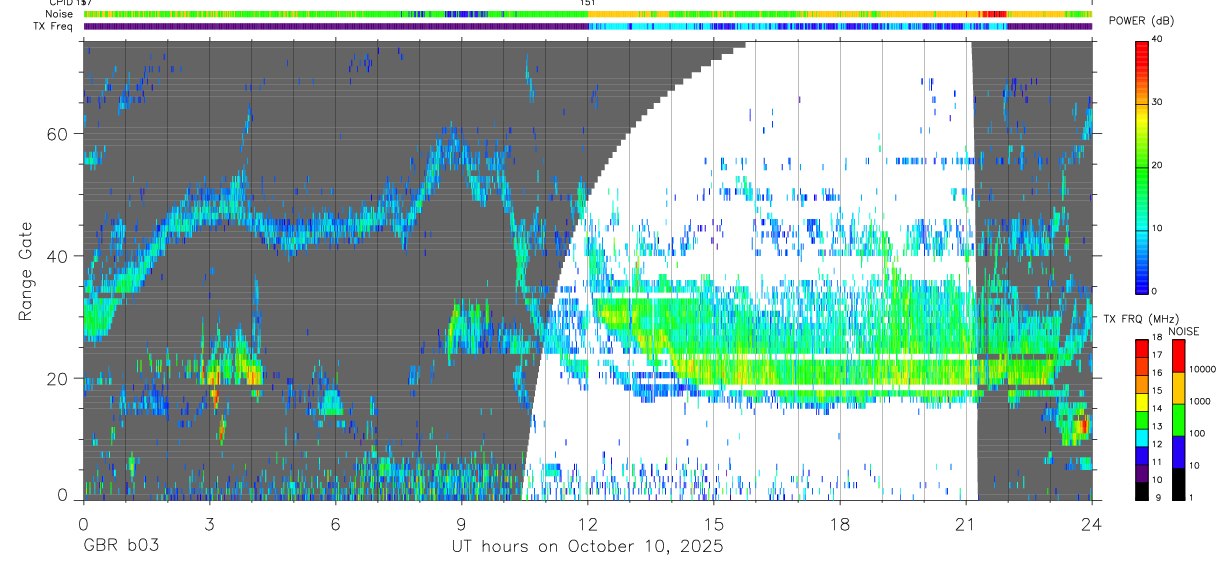Click the NOISE legend title

1184,331
